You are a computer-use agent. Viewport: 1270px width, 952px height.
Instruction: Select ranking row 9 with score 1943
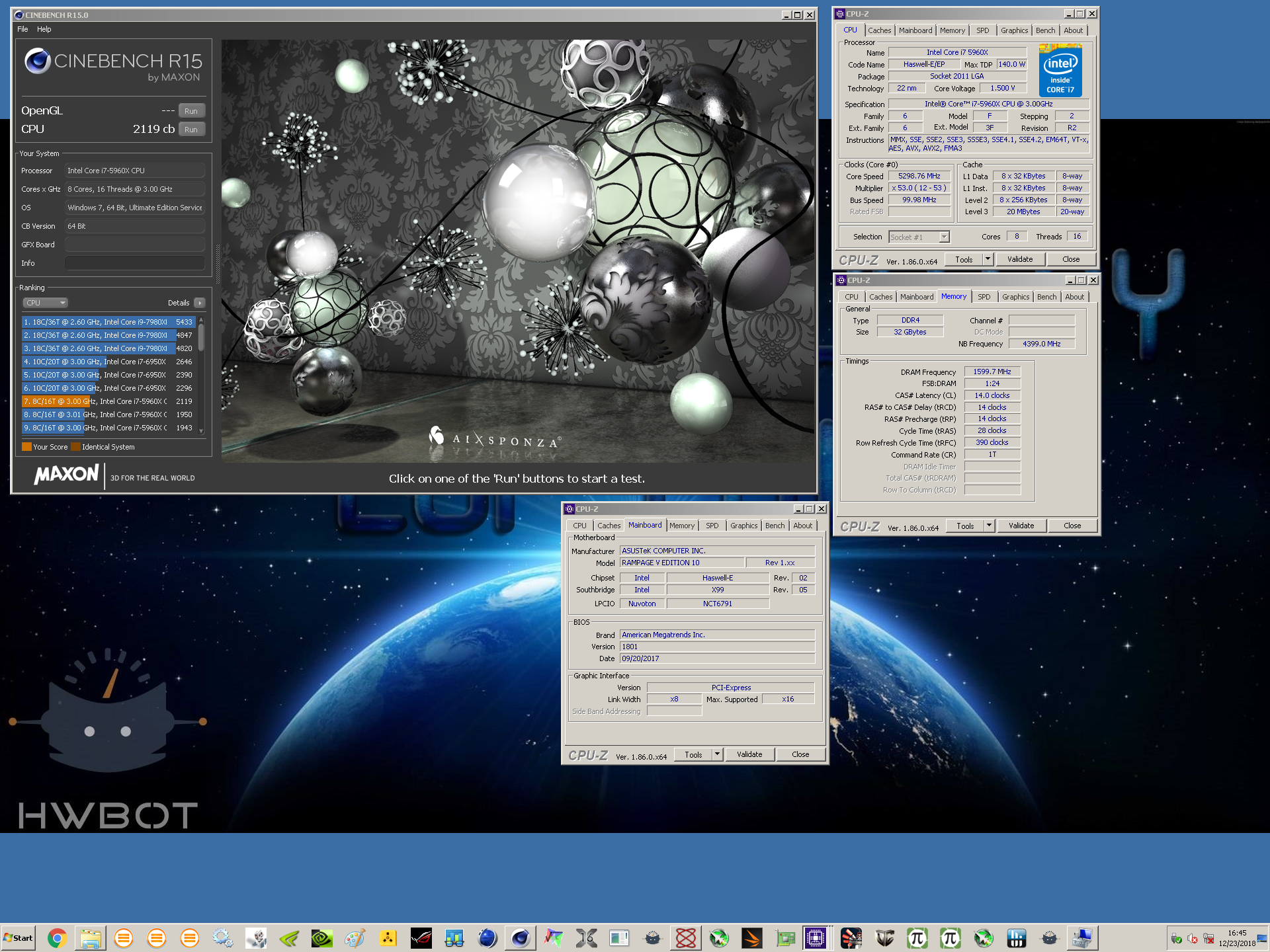coord(108,428)
